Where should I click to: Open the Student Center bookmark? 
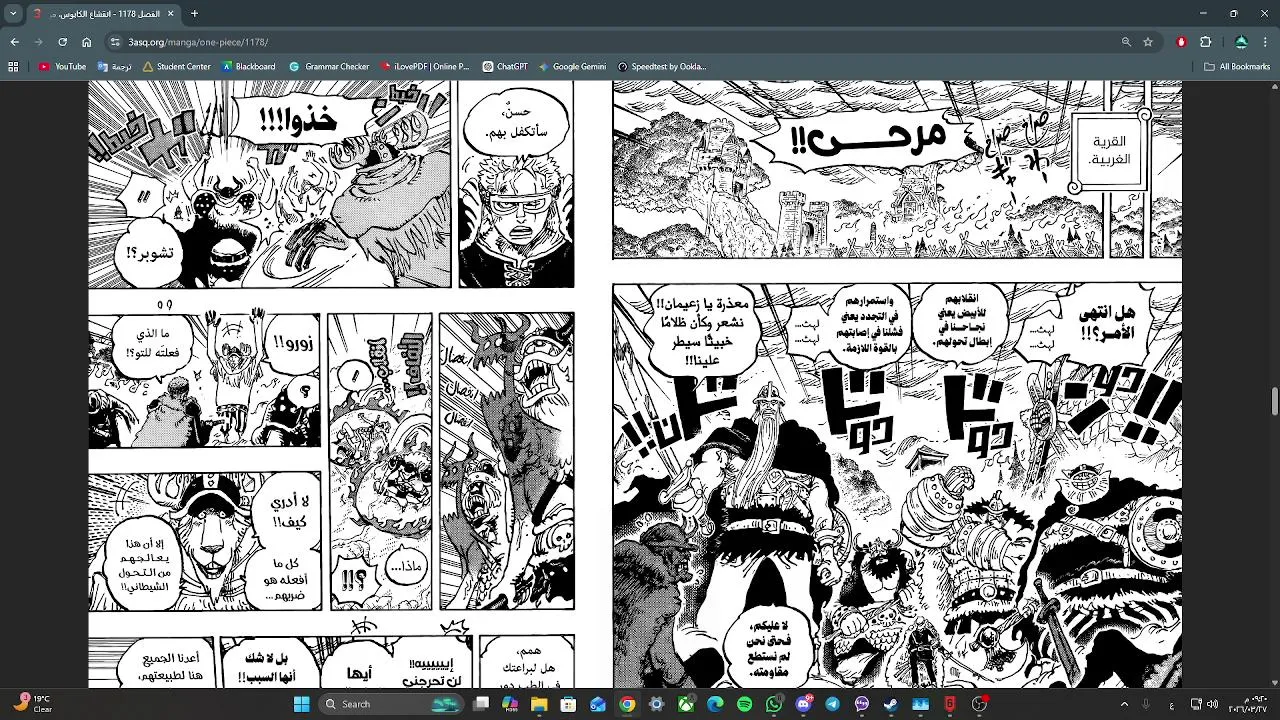click(177, 67)
